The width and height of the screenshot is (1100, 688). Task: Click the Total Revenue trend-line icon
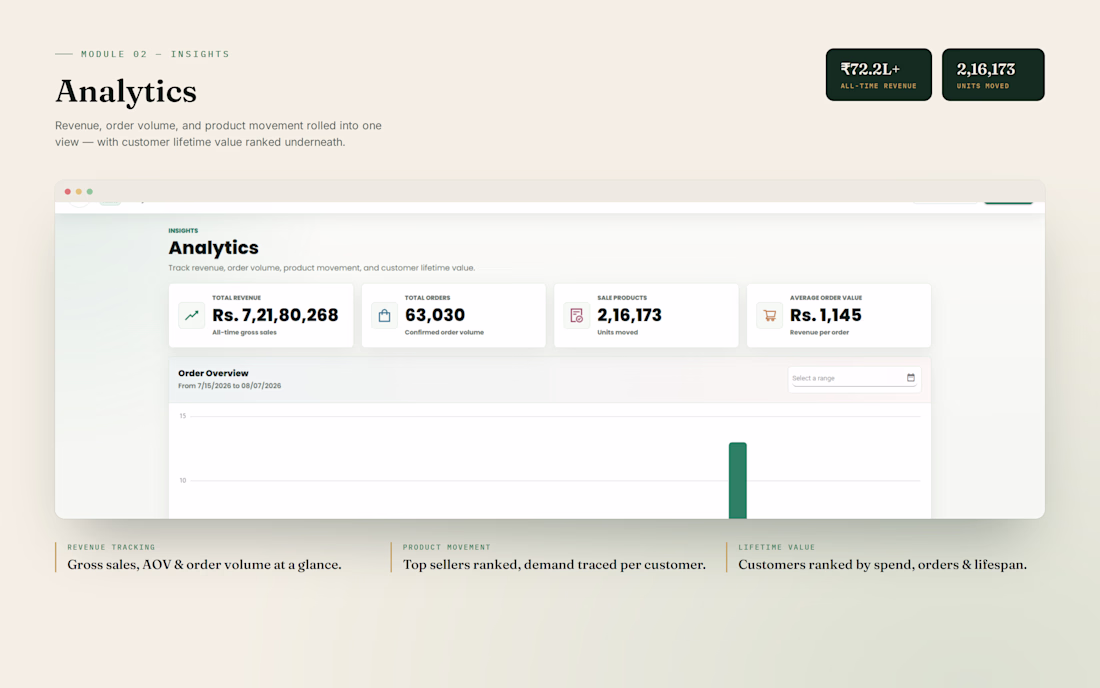pyautogui.click(x=192, y=316)
